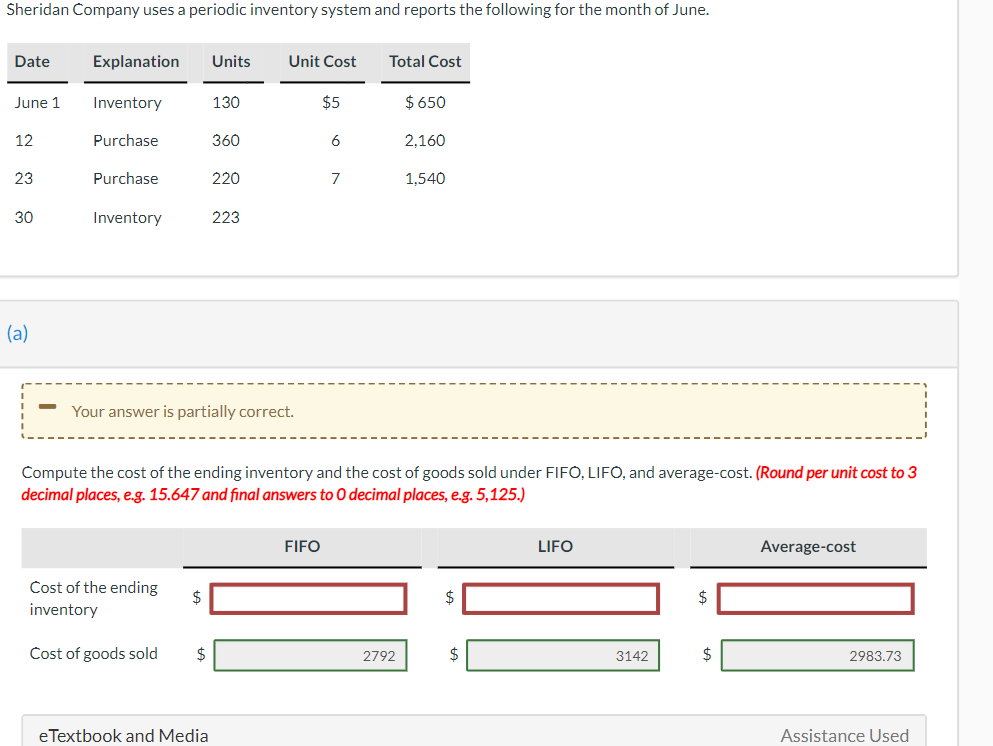Click the Date column header

pos(32,61)
